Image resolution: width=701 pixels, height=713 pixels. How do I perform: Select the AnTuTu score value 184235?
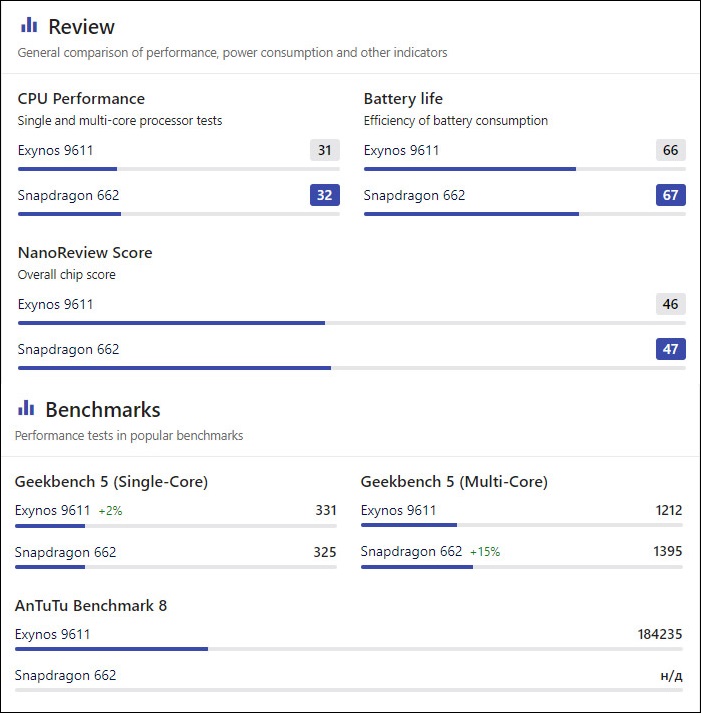click(x=659, y=634)
